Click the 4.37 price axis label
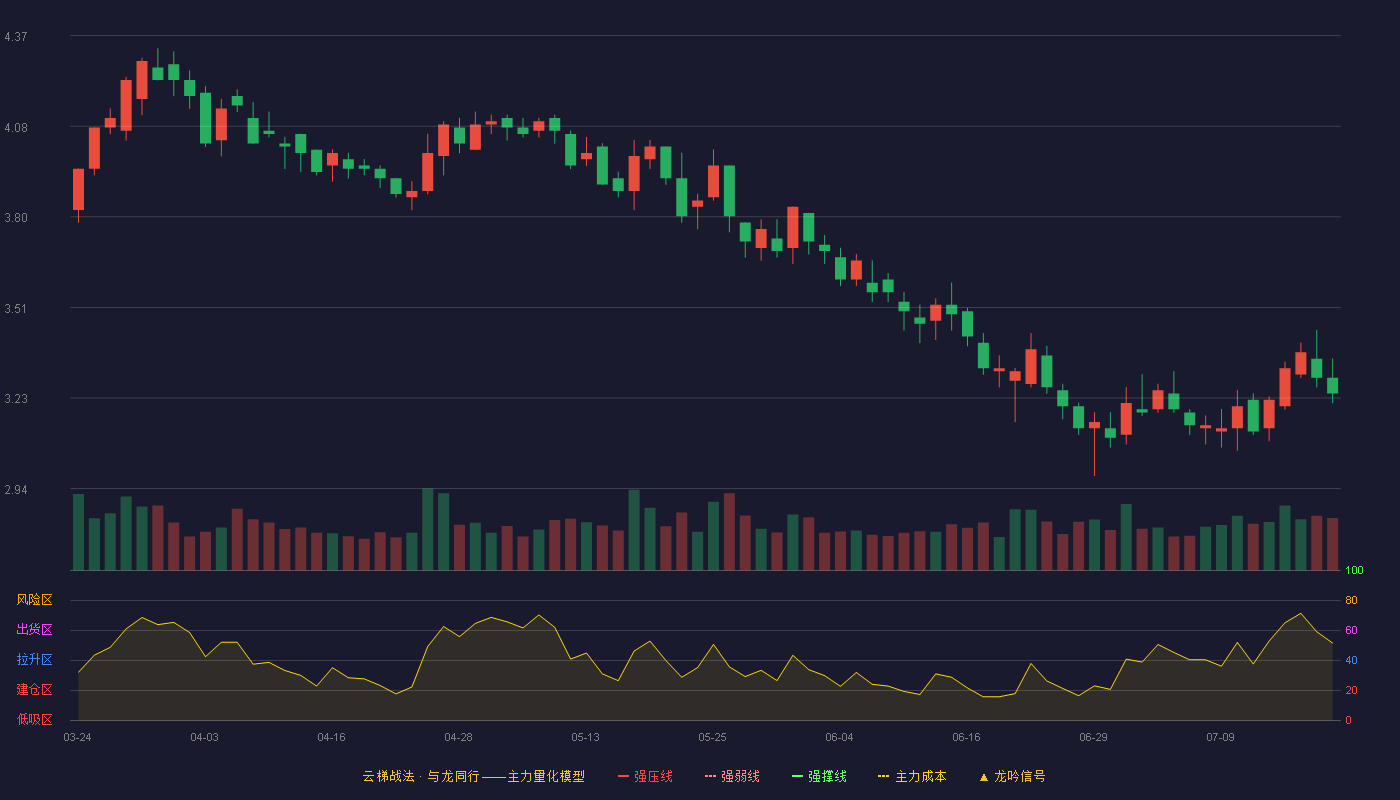 pos(16,37)
